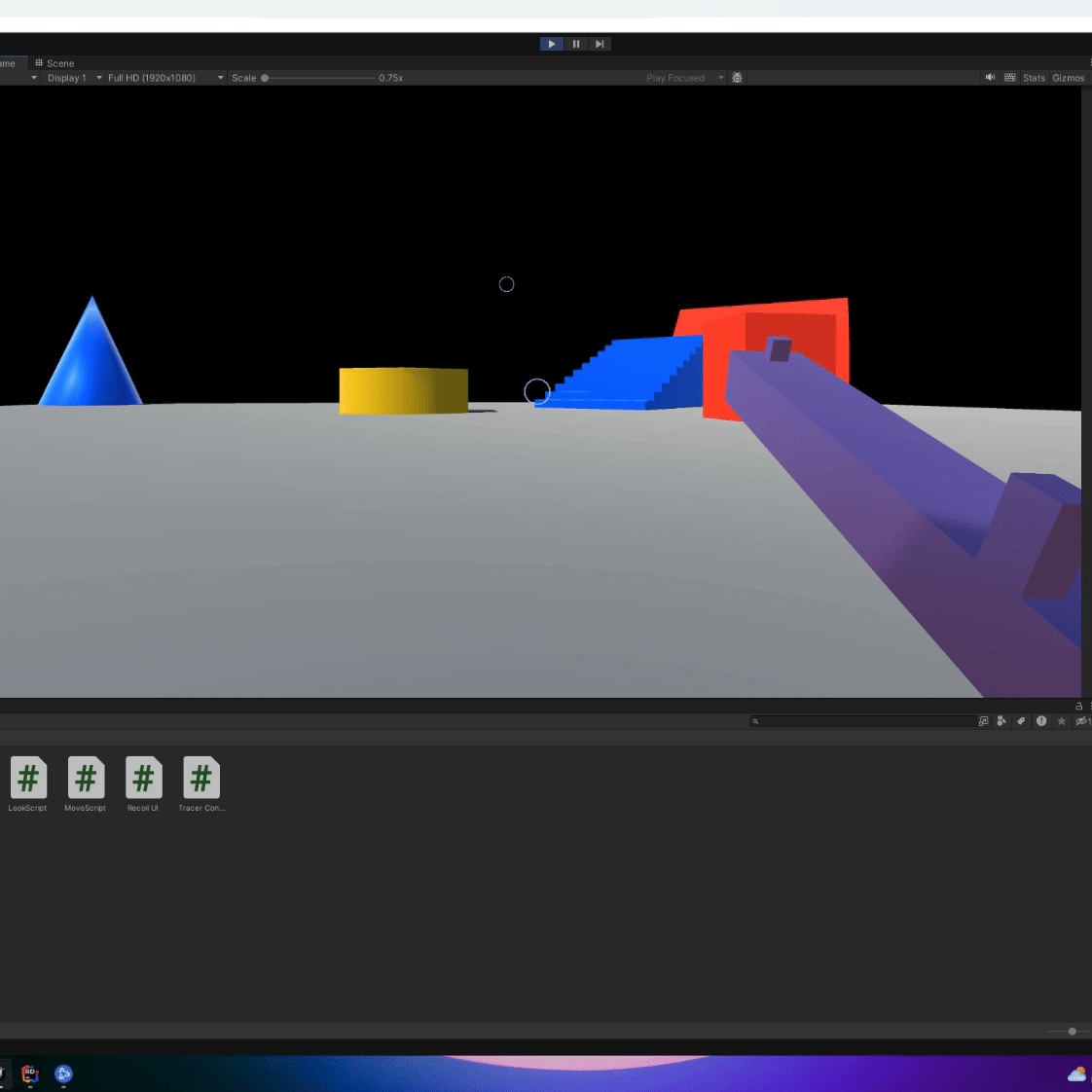Select the TracerCon script asset
The height and width of the screenshot is (1092, 1092).
pyautogui.click(x=200, y=779)
